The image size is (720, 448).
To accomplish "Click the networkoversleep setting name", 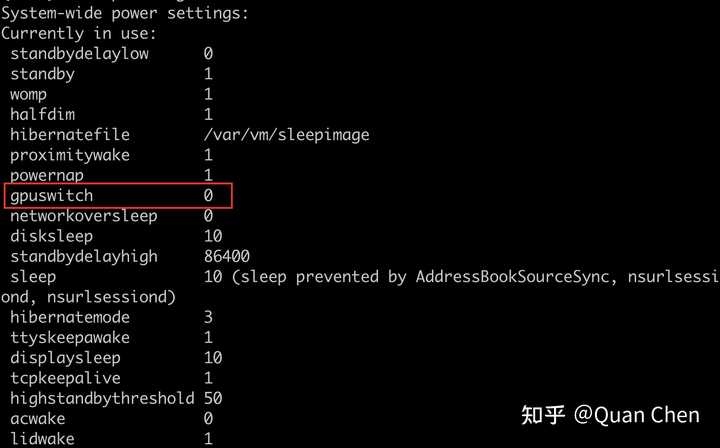I will click(x=84, y=216).
